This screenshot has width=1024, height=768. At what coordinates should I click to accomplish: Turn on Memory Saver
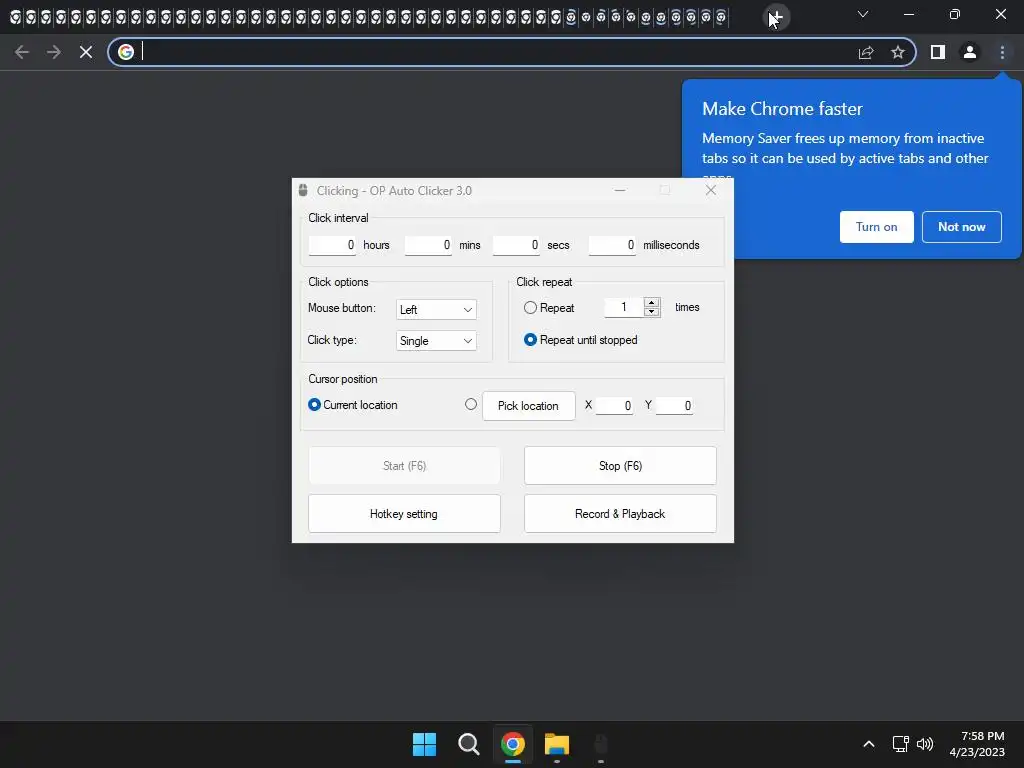tap(876, 227)
